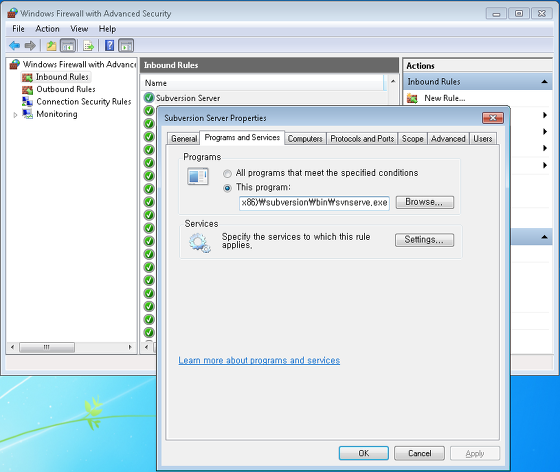Open the View menu

pos(79,29)
